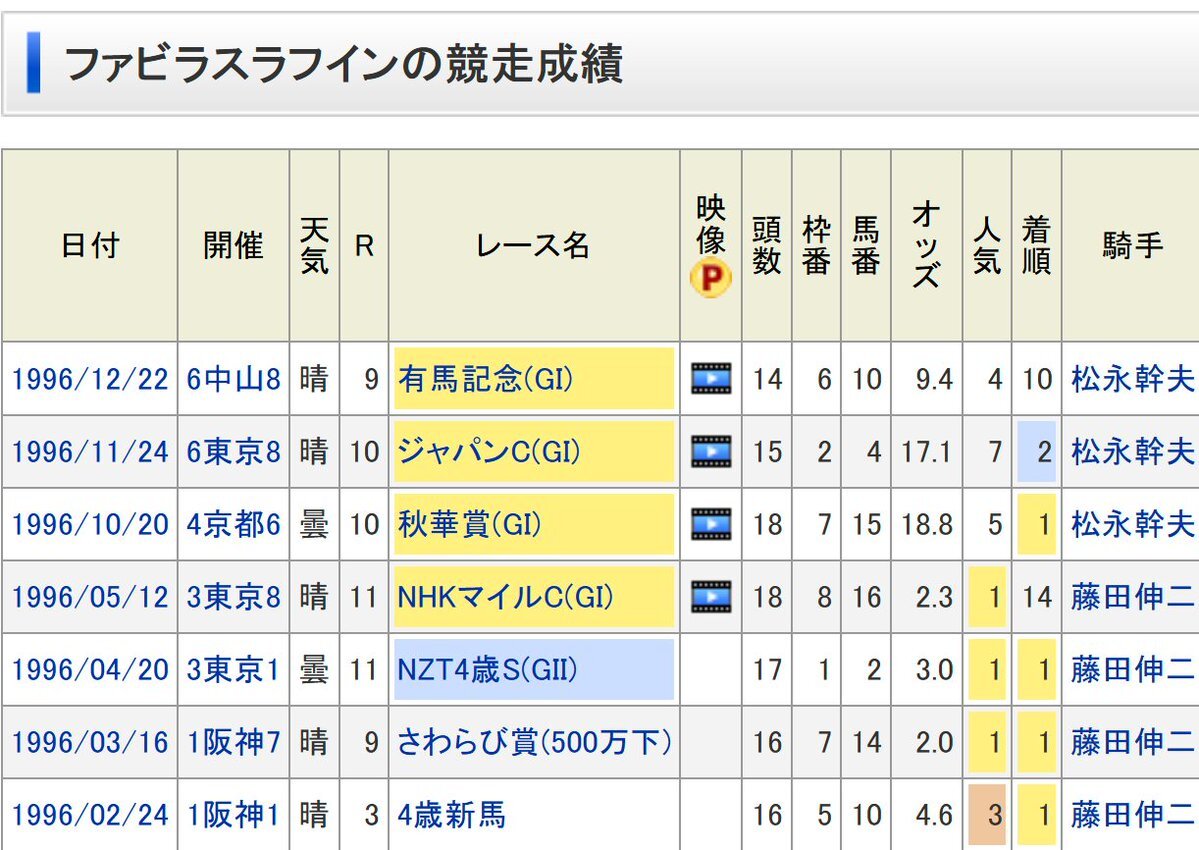Open the 秋華賞(GI) race link

[470, 524]
